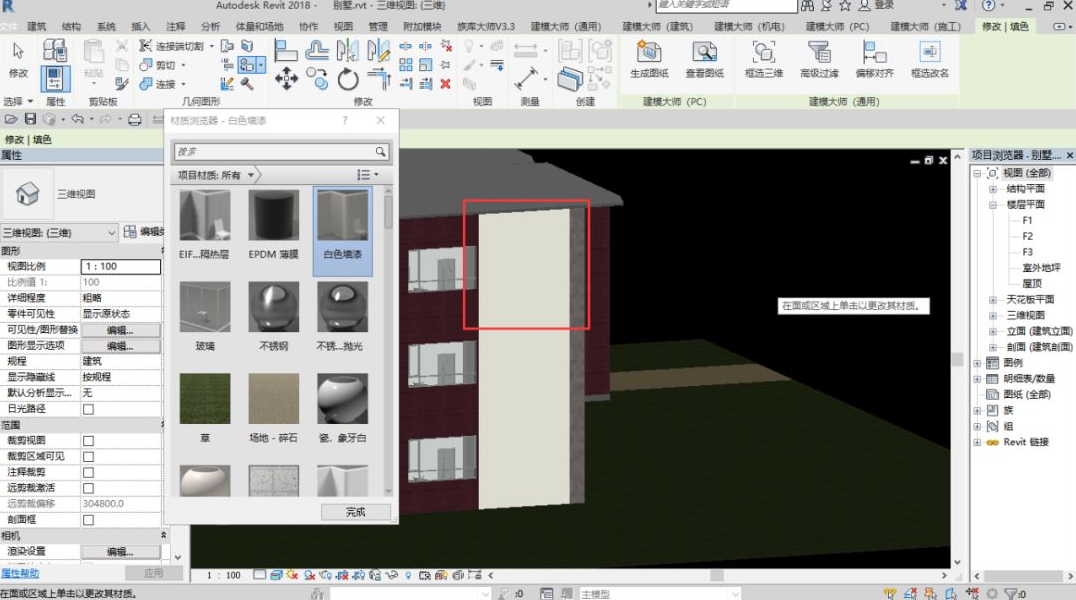Click the Copy tool icon in Modify panel
1076x600 pixels.
coord(317,79)
